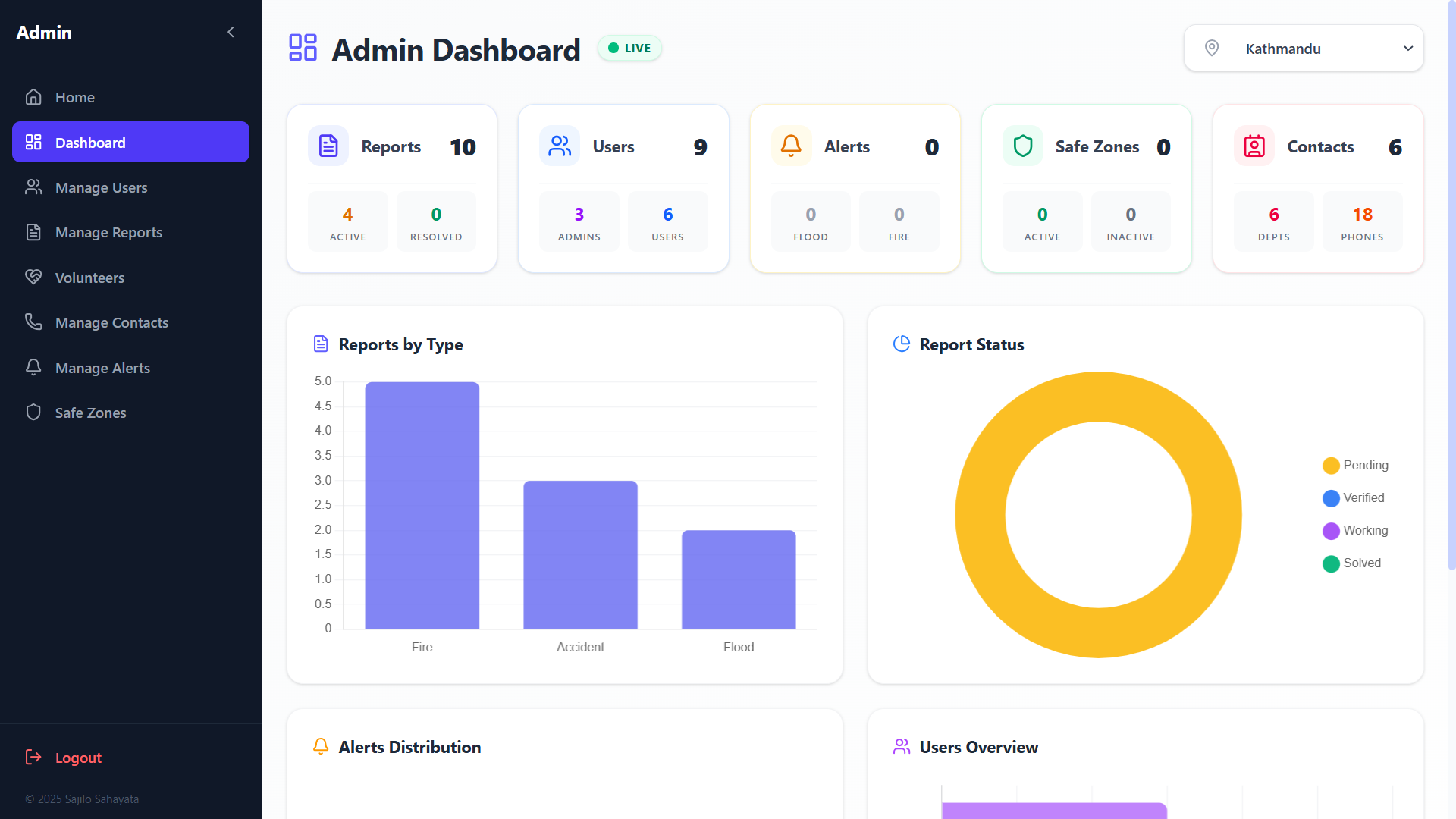Click the page vertical scrollbar
Image resolution: width=1456 pixels, height=819 pixels.
click(1452, 284)
